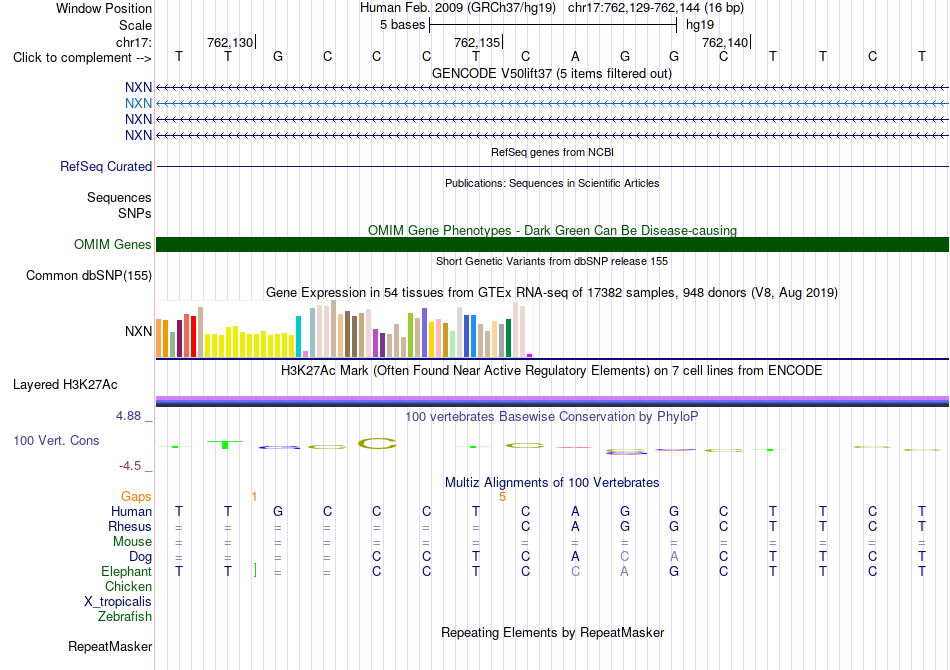
Task: Click the orange gap number 5
Action: [502, 497]
